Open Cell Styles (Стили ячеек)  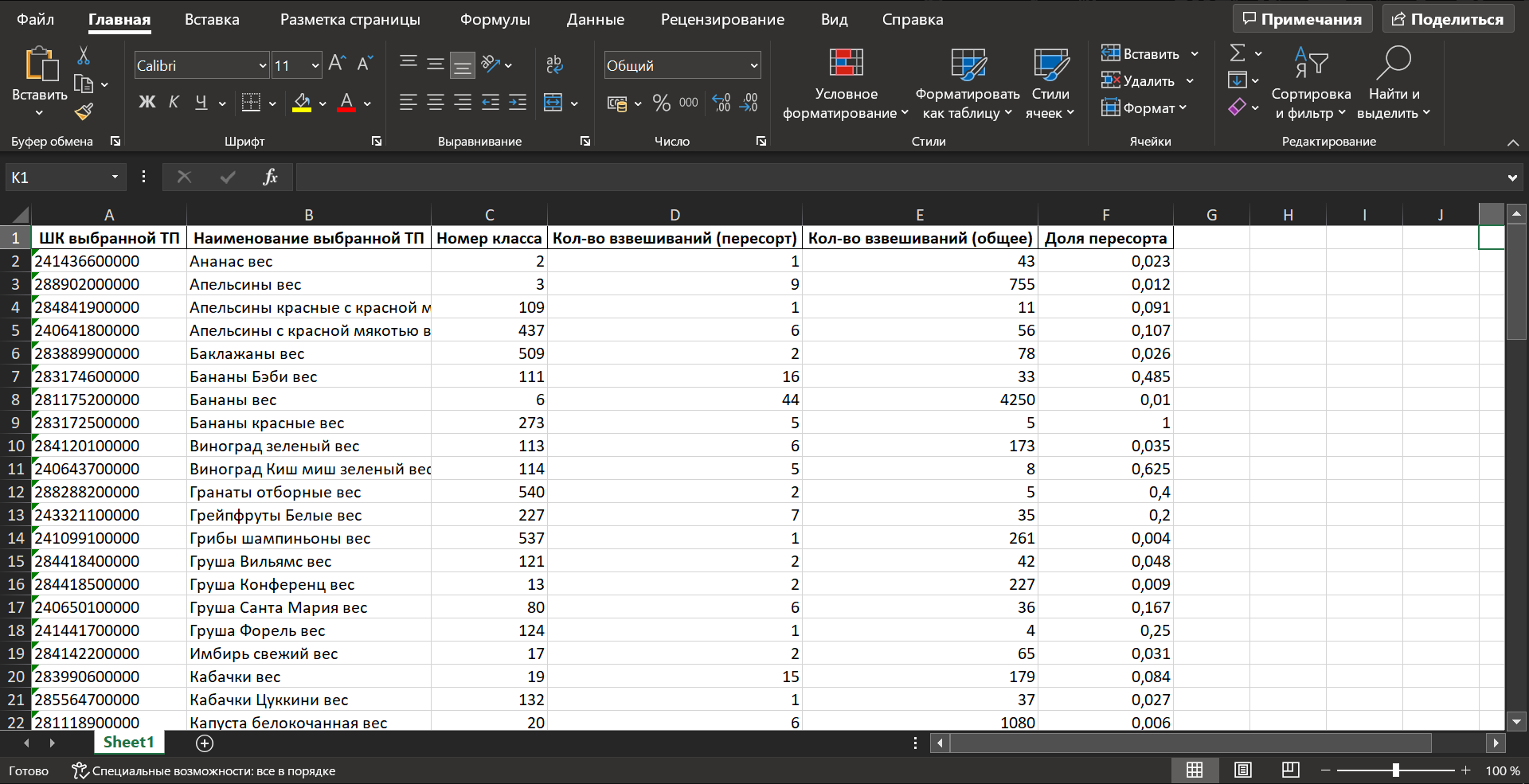click(1050, 83)
